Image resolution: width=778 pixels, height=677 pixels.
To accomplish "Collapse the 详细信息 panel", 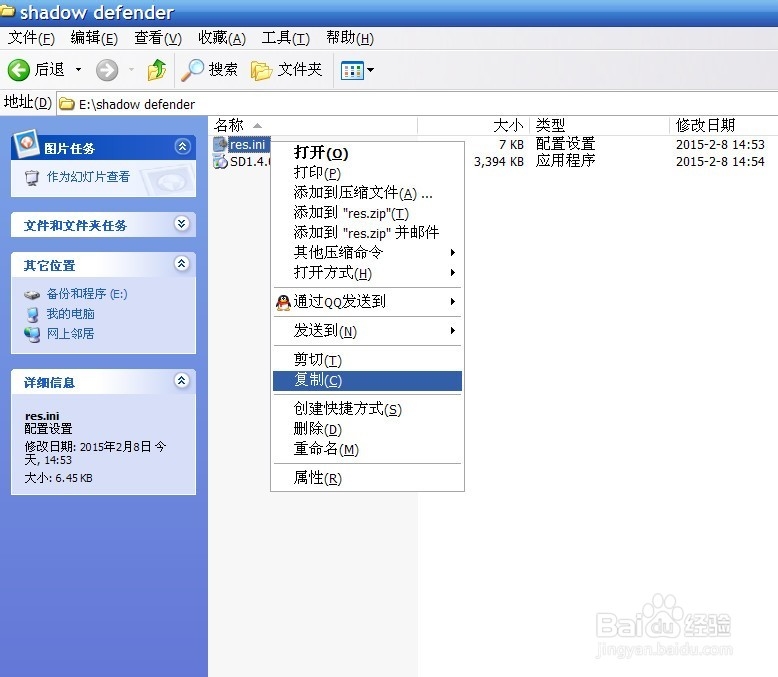I will click(182, 381).
